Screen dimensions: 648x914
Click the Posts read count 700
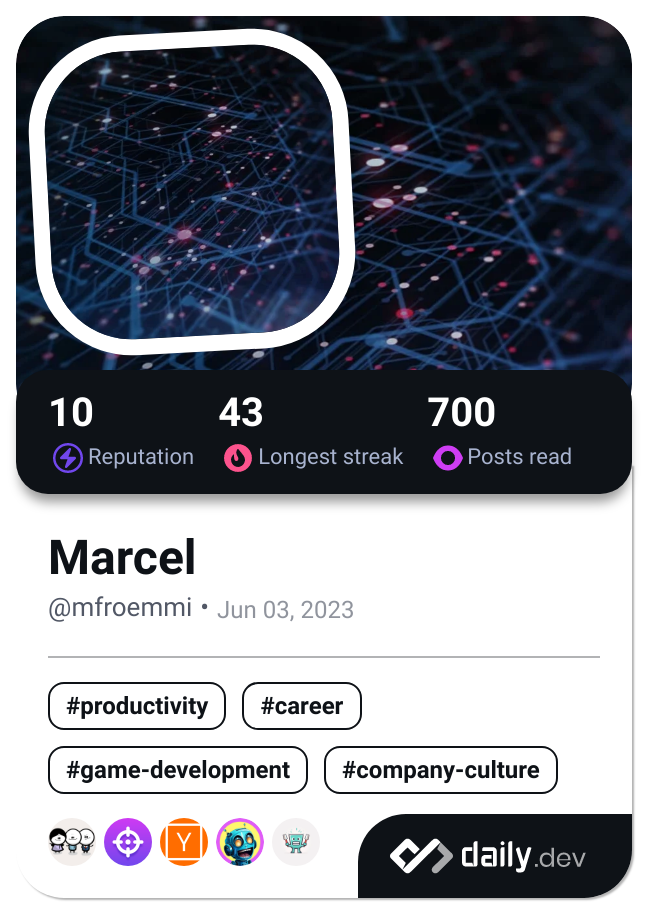click(x=461, y=413)
